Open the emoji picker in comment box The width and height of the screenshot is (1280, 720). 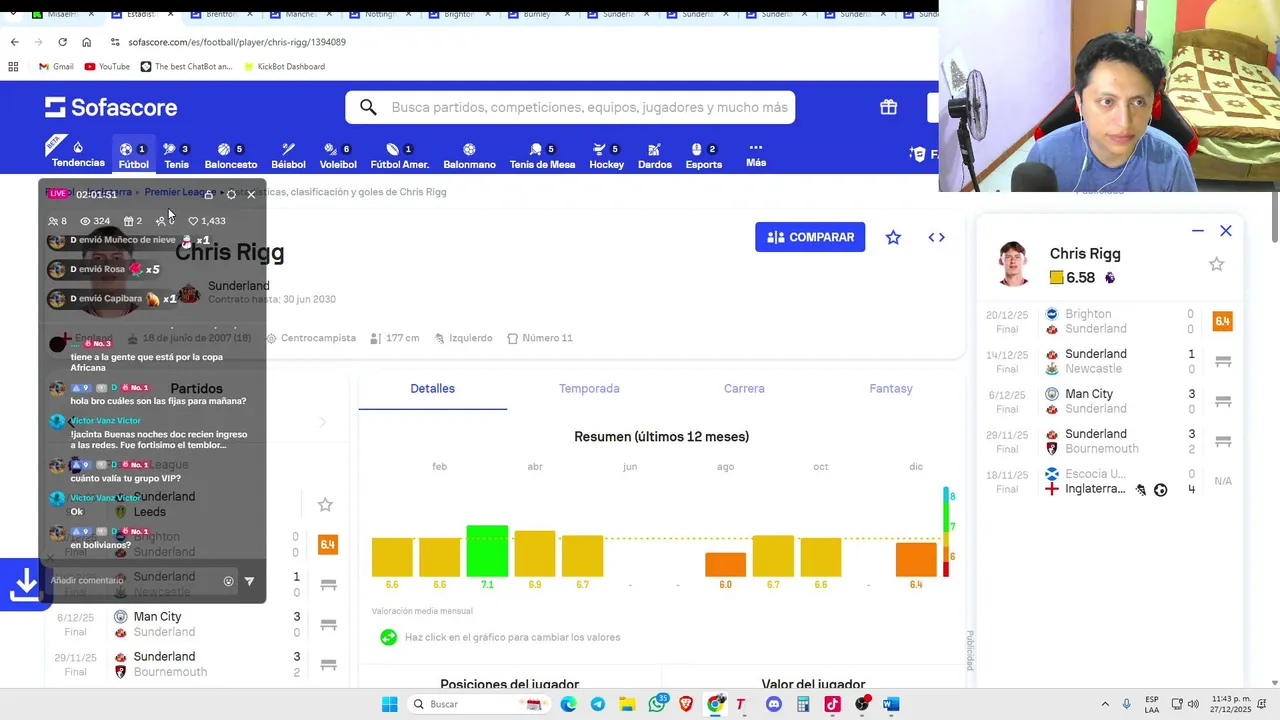(228, 581)
